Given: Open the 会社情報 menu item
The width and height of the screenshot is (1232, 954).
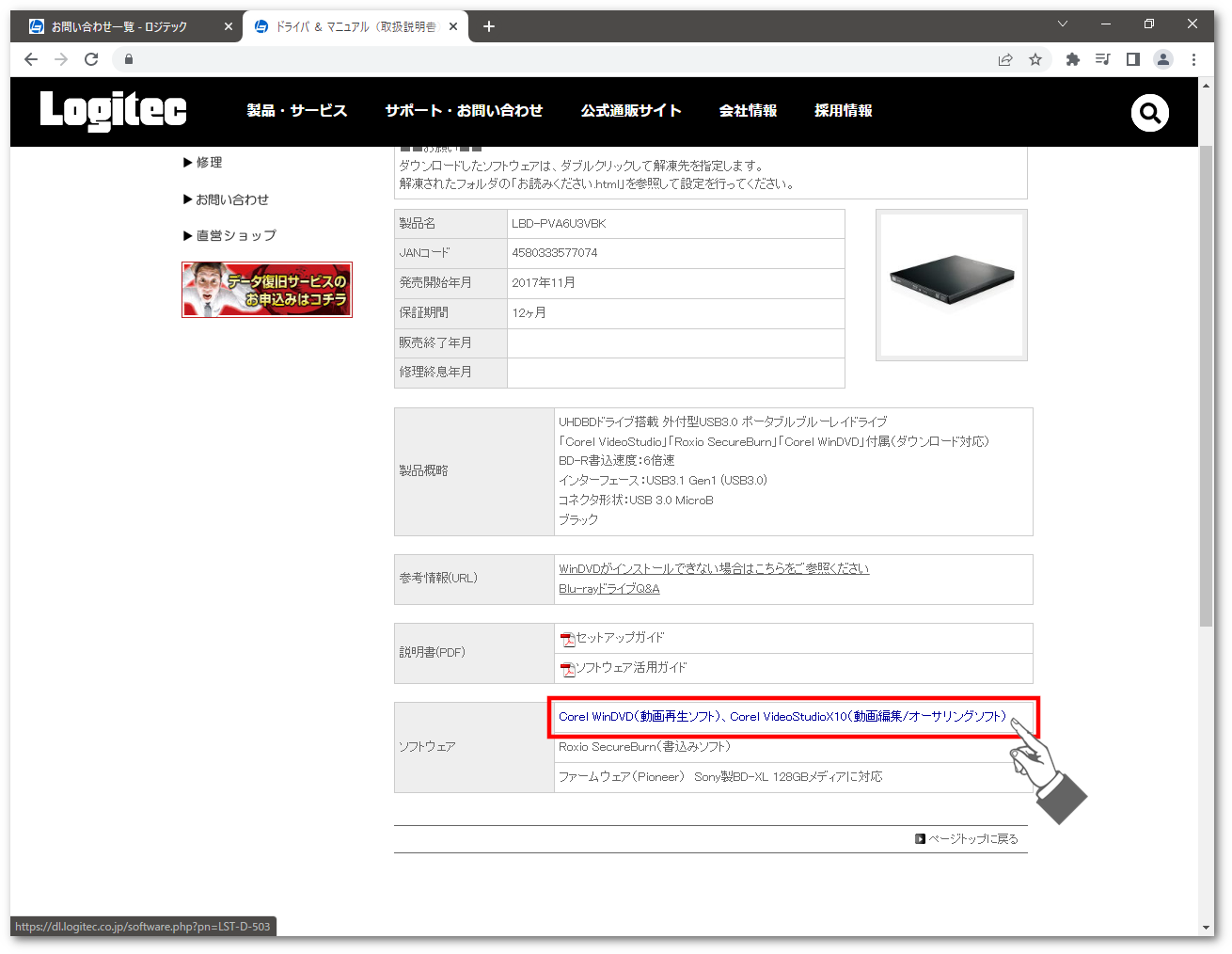Looking at the screenshot, I should click(748, 111).
